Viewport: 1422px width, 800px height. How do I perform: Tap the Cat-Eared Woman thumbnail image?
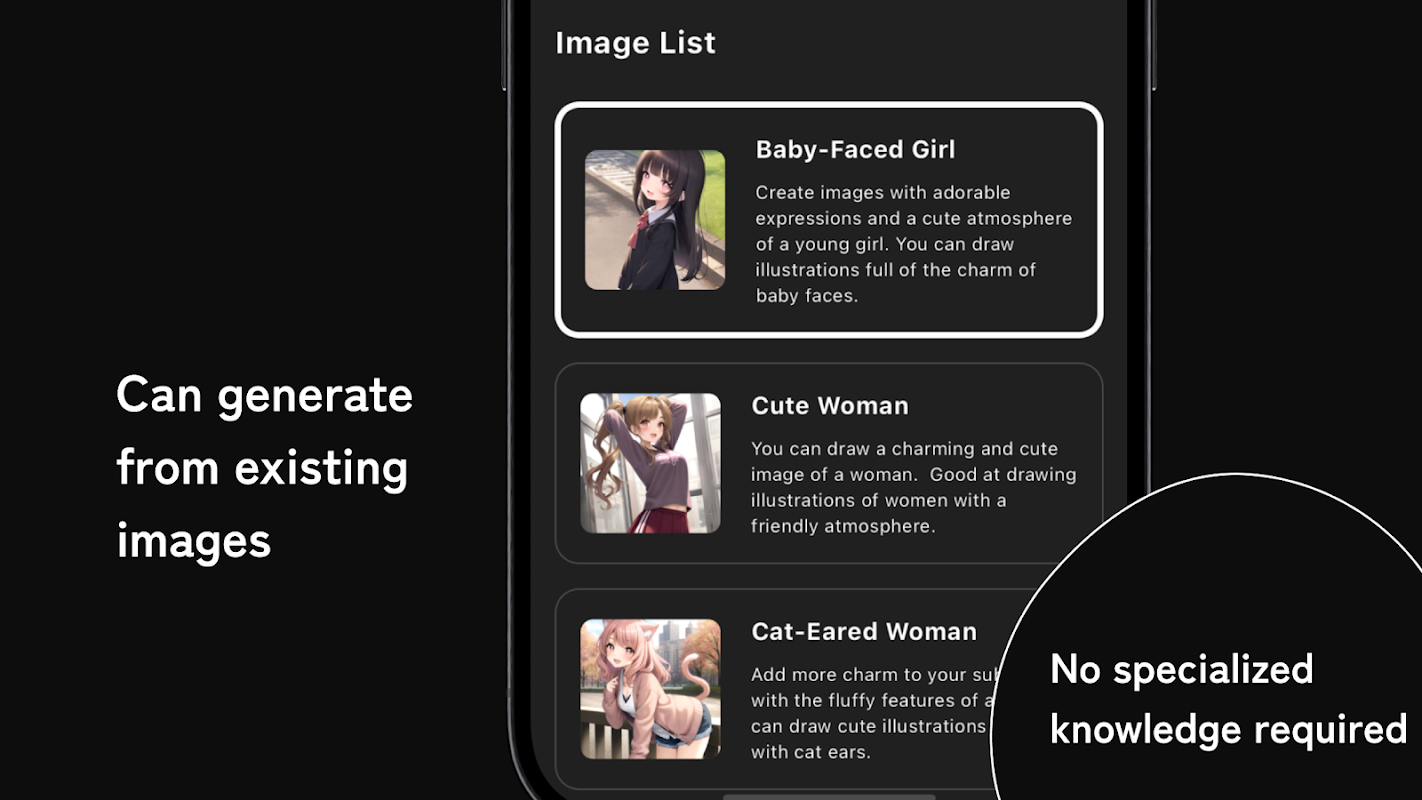pos(650,689)
